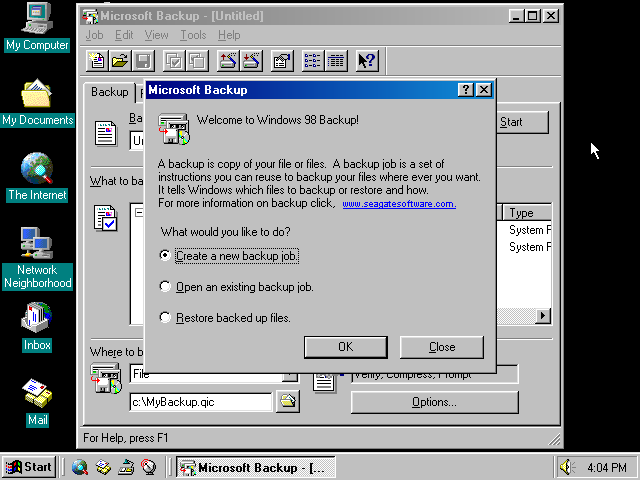Viewport: 640px width, 480px height.
Task: Click the Close button in the dialog
Action: point(442,347)
